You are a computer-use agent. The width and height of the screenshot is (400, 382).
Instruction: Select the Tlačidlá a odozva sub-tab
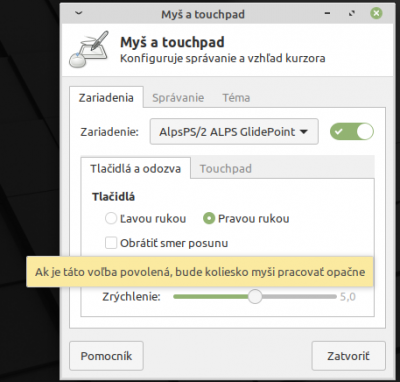click(136, 168)
